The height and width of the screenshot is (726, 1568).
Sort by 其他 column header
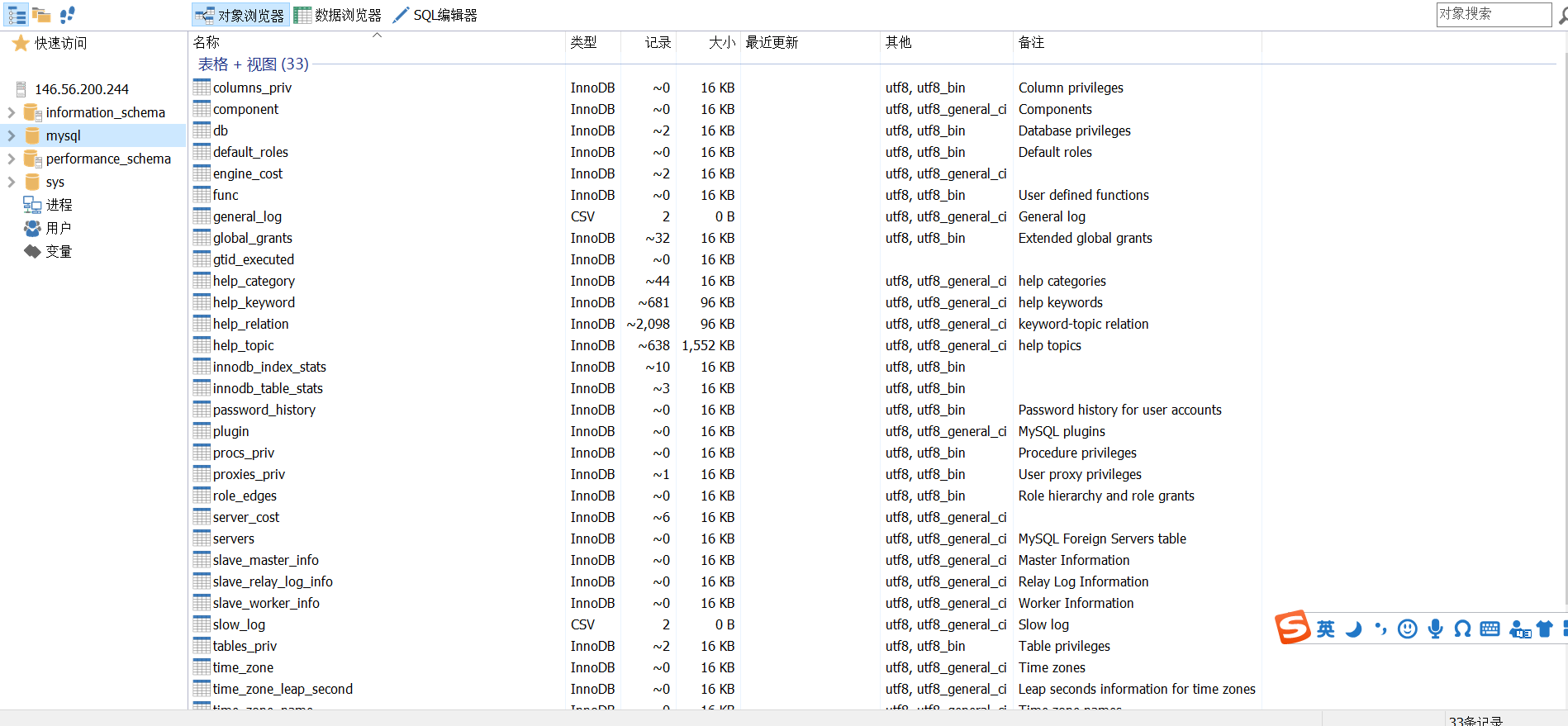(x=899, y=42)
